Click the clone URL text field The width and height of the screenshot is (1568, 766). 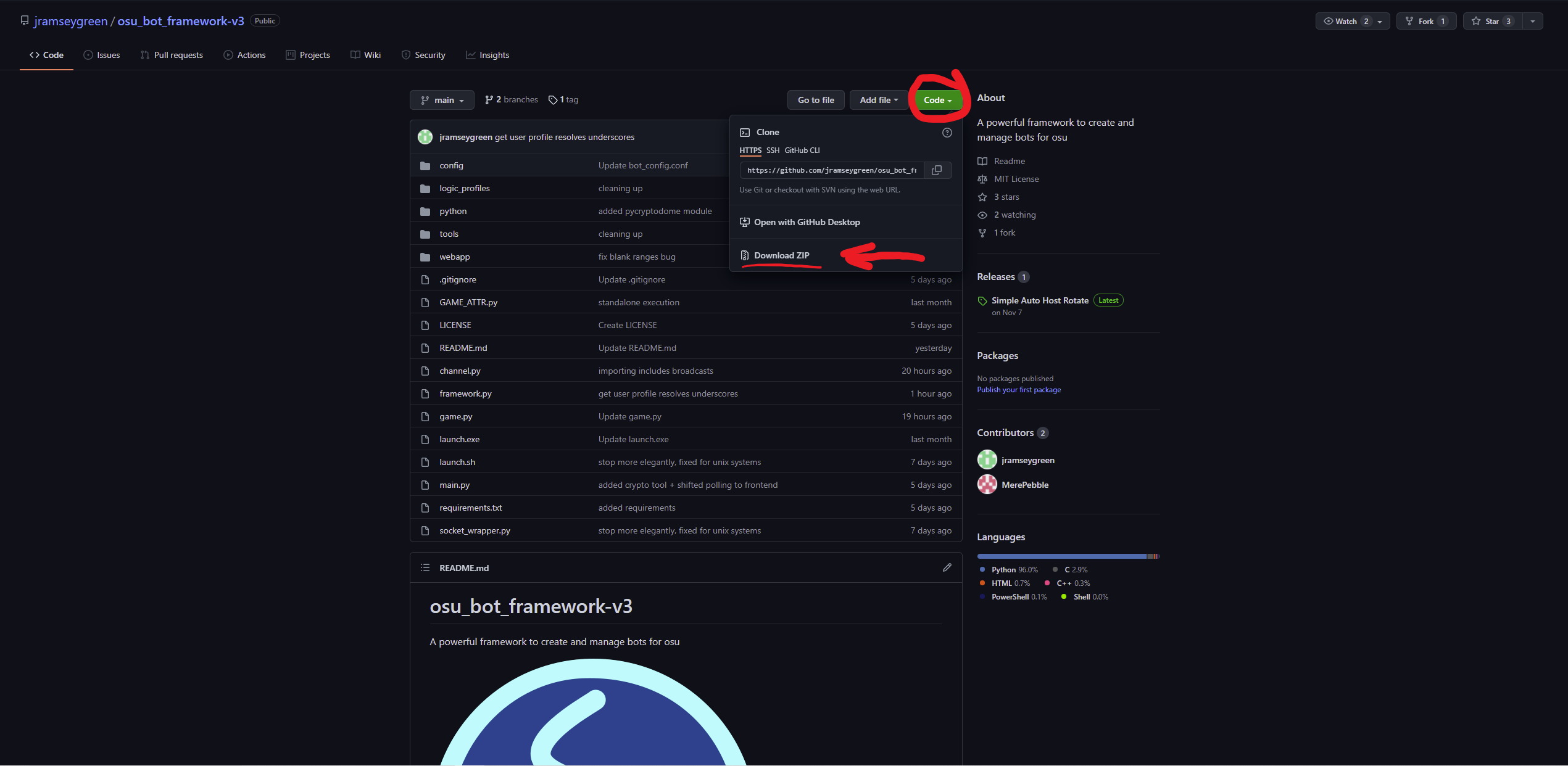coord(831,170)
